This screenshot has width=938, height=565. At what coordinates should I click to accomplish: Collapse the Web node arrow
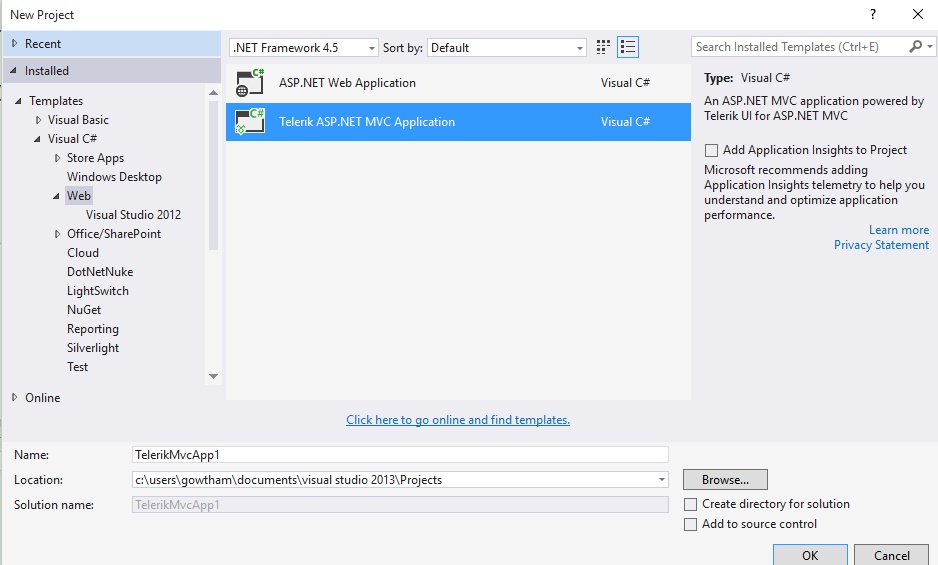(56, 196)
